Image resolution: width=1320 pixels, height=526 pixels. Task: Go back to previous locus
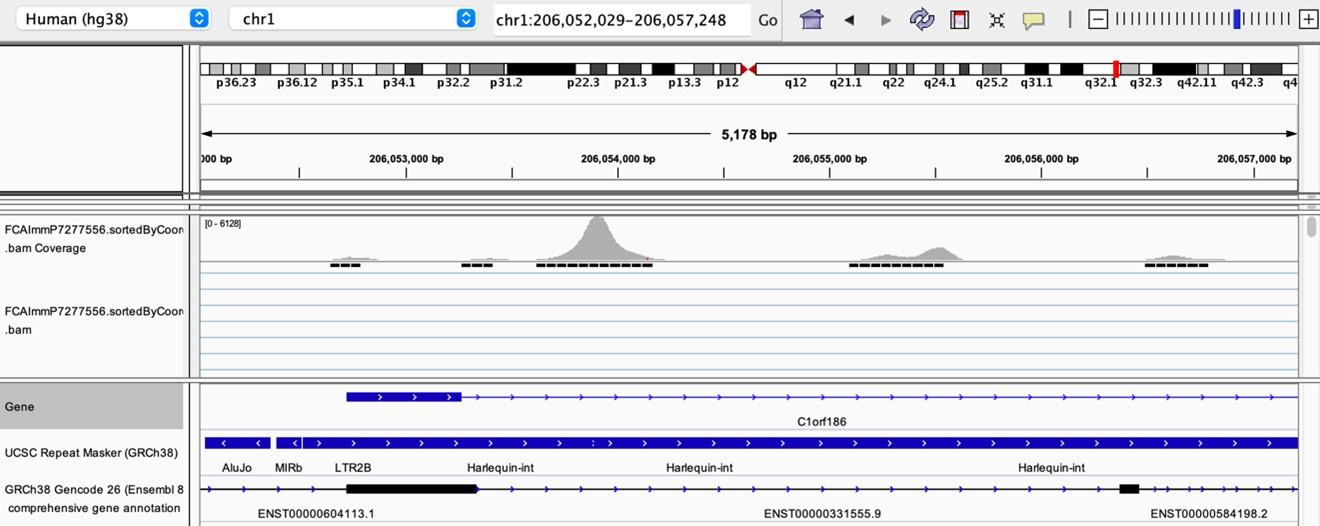click(849, 19)
